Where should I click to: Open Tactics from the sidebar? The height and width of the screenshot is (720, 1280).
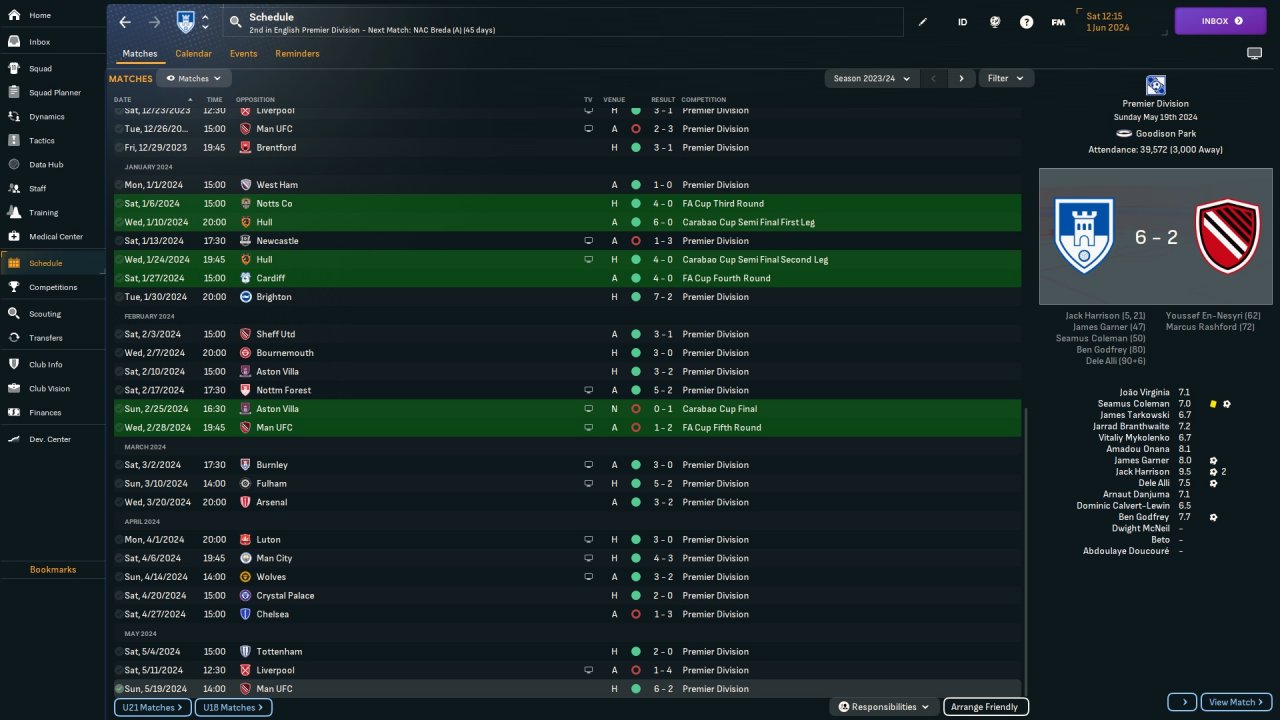click(x=42, y=141)
